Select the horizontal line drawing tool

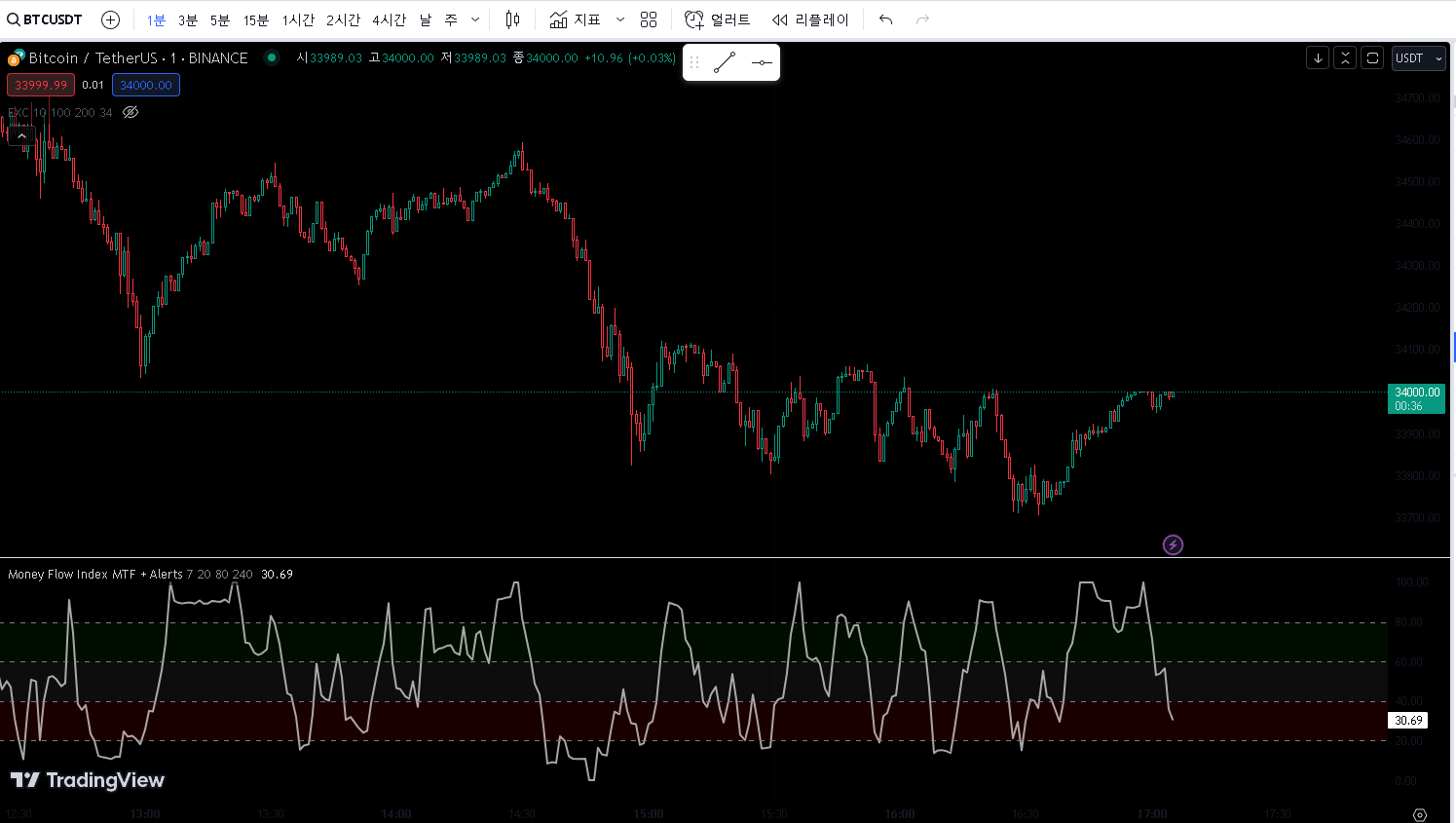click(762, 62)
